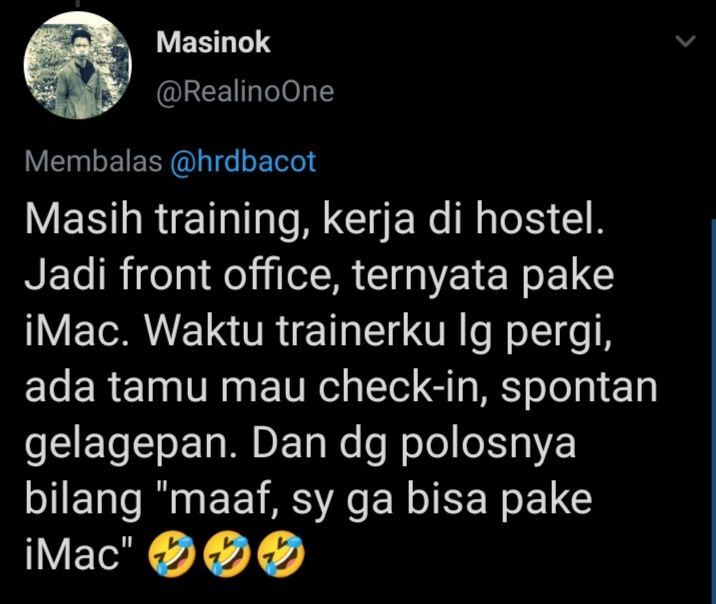
Task: Open Masinok's profile picture
Action: coord(78,65)
